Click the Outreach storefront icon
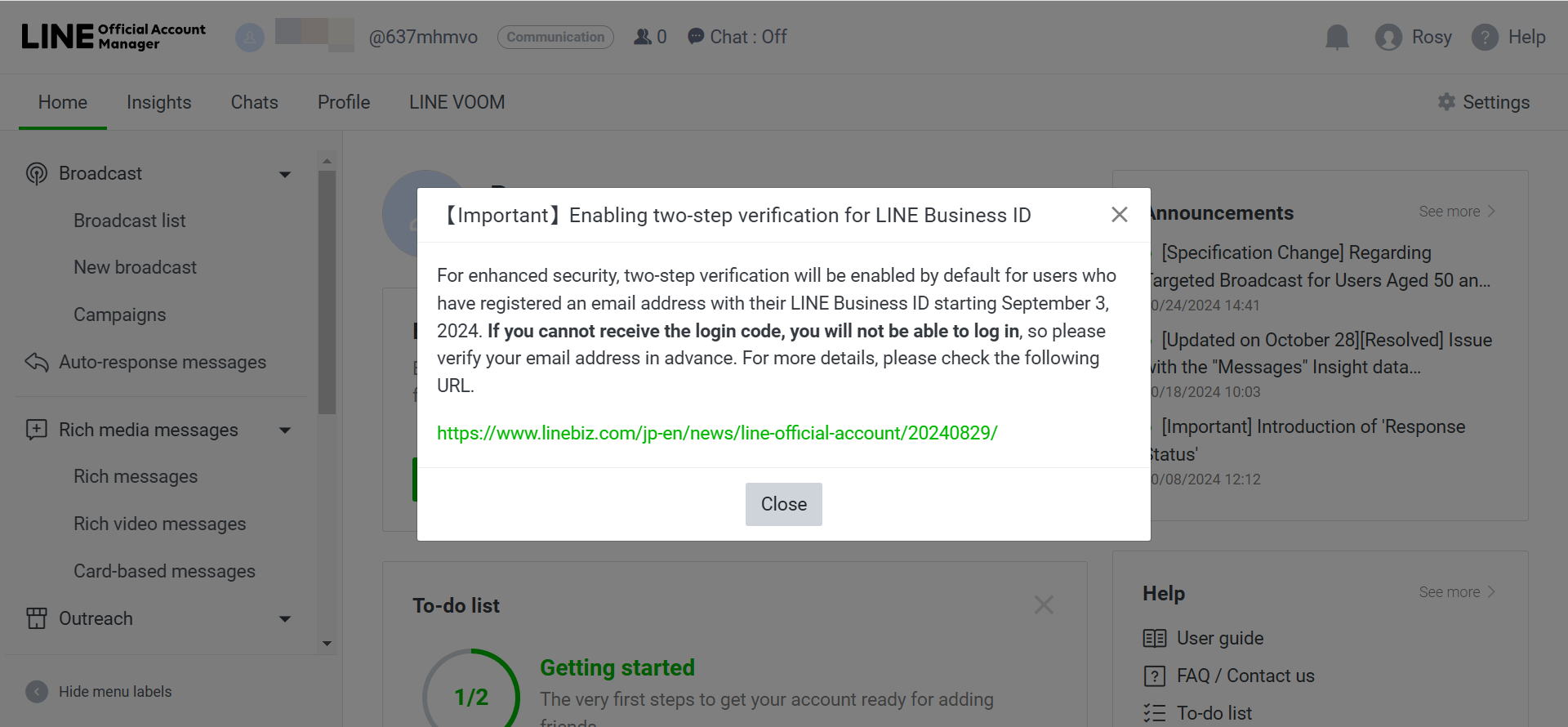The image size is (1568, 727). pyautogui.click(x=37, y=618)
